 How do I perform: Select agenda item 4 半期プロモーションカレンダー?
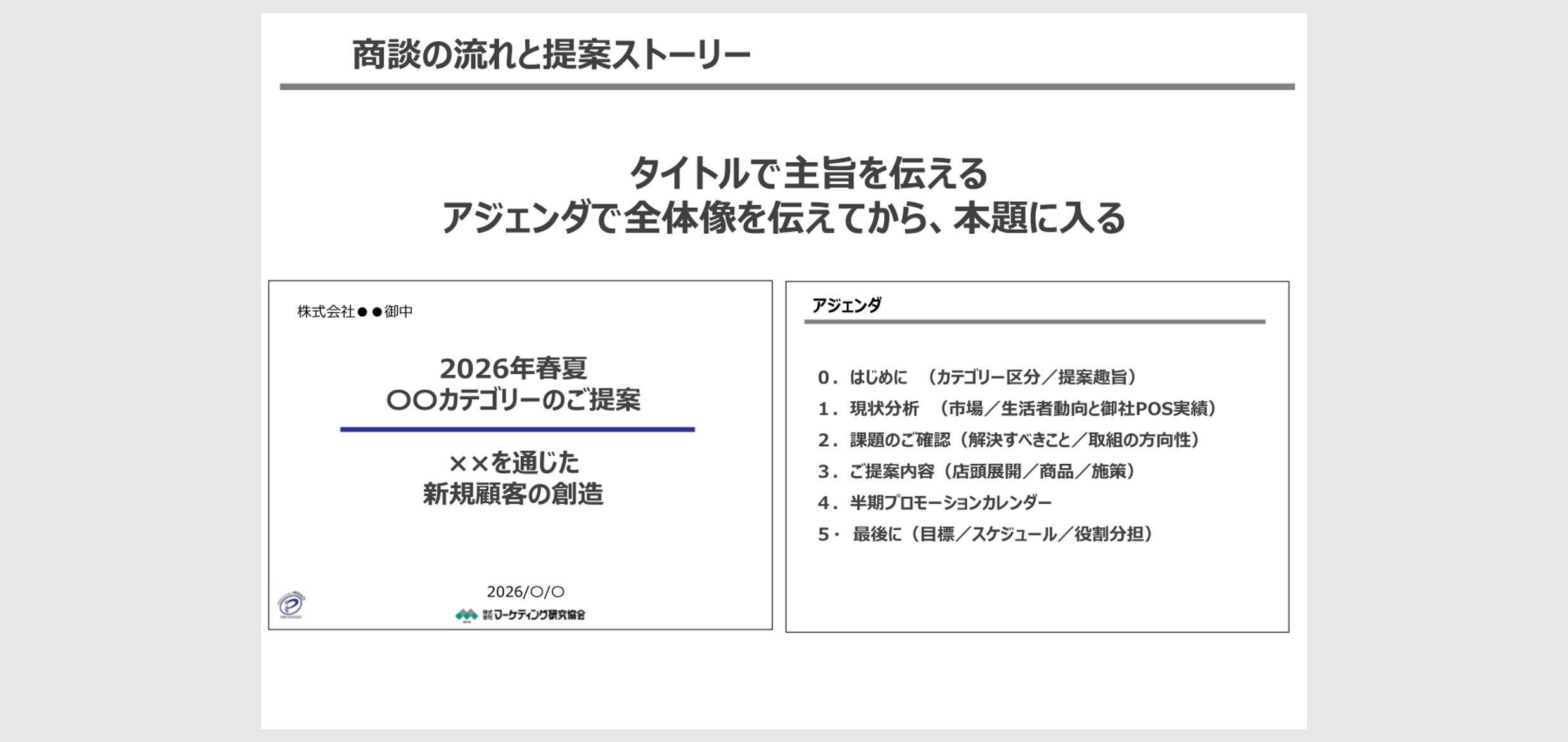tap(935, 502)
